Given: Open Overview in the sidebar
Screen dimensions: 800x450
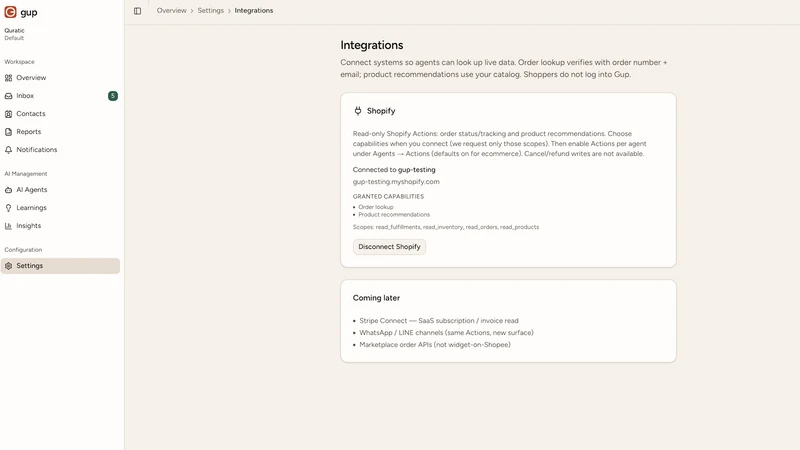Looking at the screenshot, I should [60, 78].
